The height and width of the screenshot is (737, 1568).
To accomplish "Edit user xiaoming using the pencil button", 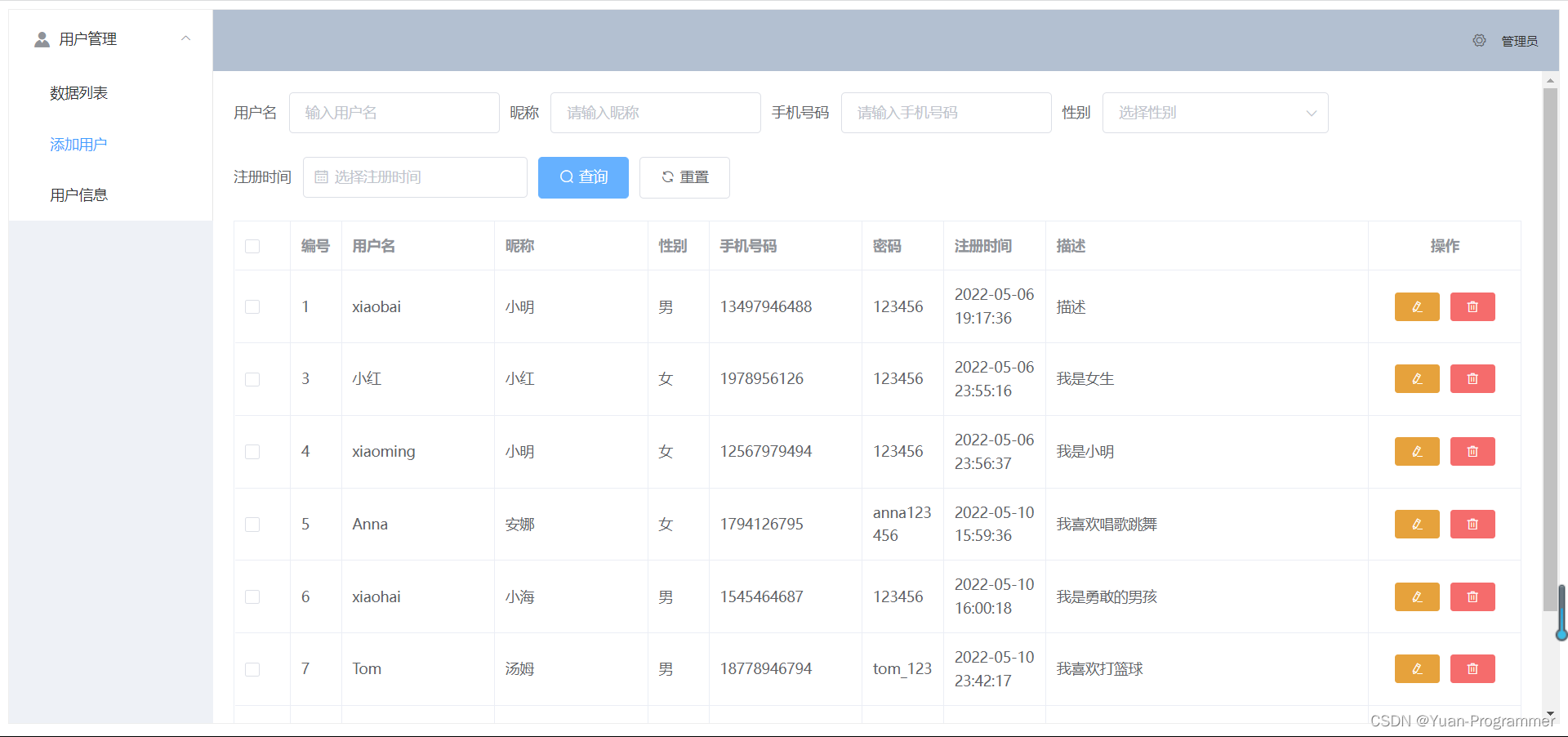I will pos(1417,451).
